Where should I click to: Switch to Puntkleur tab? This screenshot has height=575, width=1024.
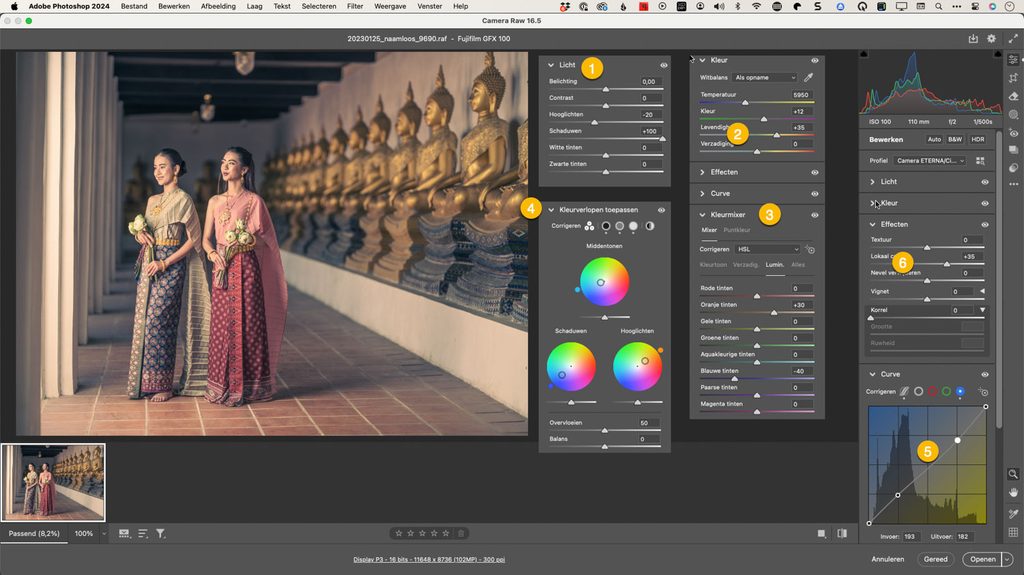(737, 230)
